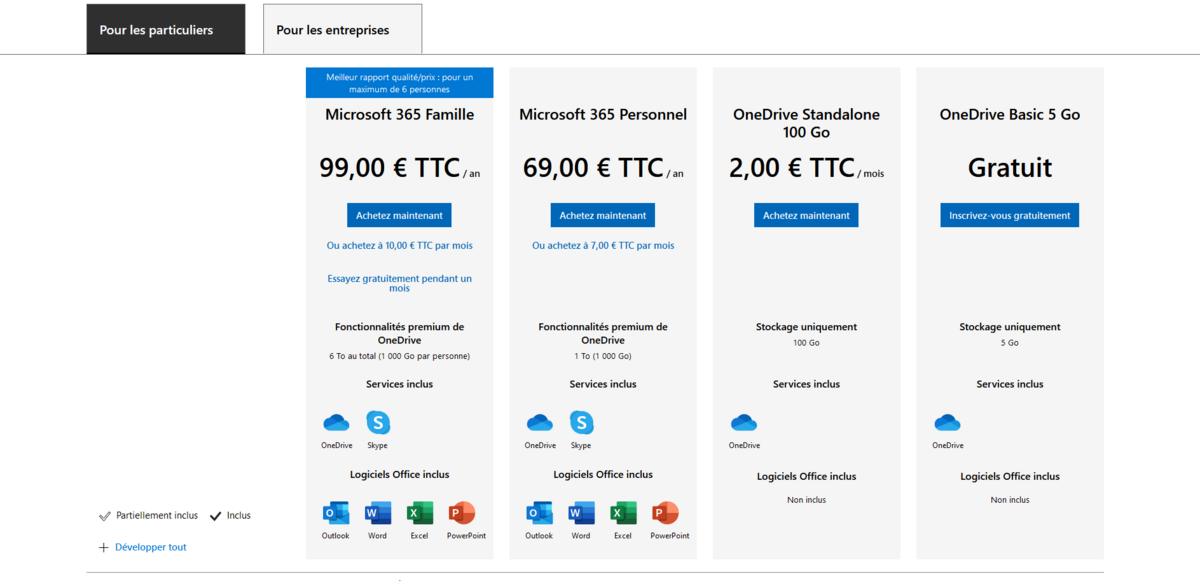Image resolution: width=1200 pixels, height=581 pixels.
Task: Click the Meilleur rapport qualité/prix banner
Action: [x=400, y=83]
